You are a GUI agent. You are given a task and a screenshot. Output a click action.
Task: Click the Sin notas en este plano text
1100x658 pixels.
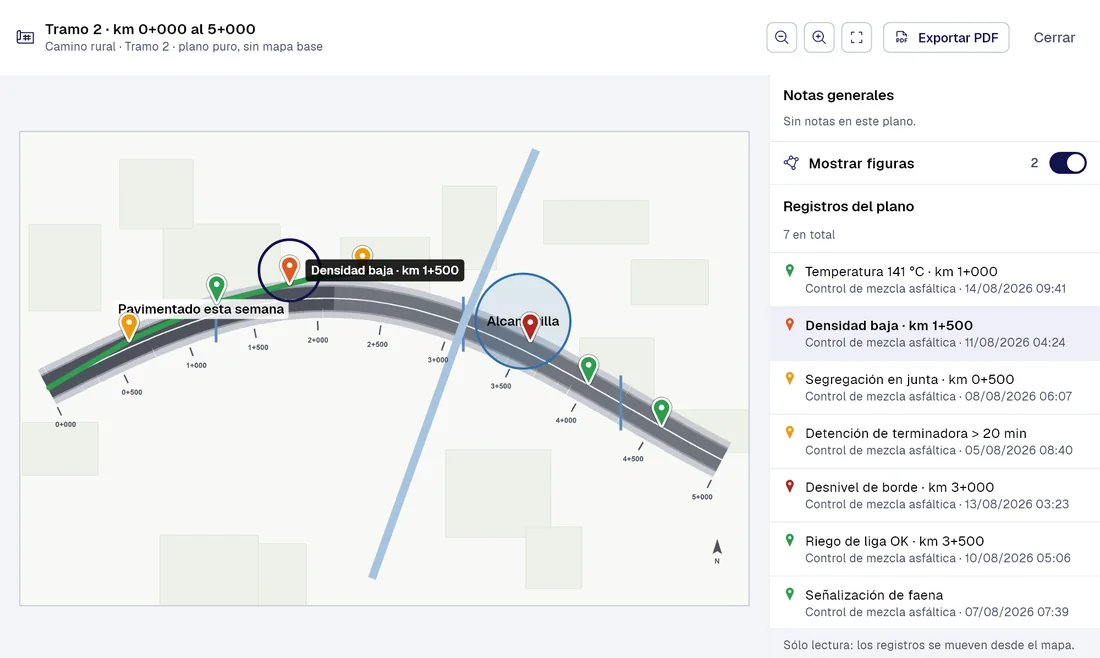click(x=849, y=121)
